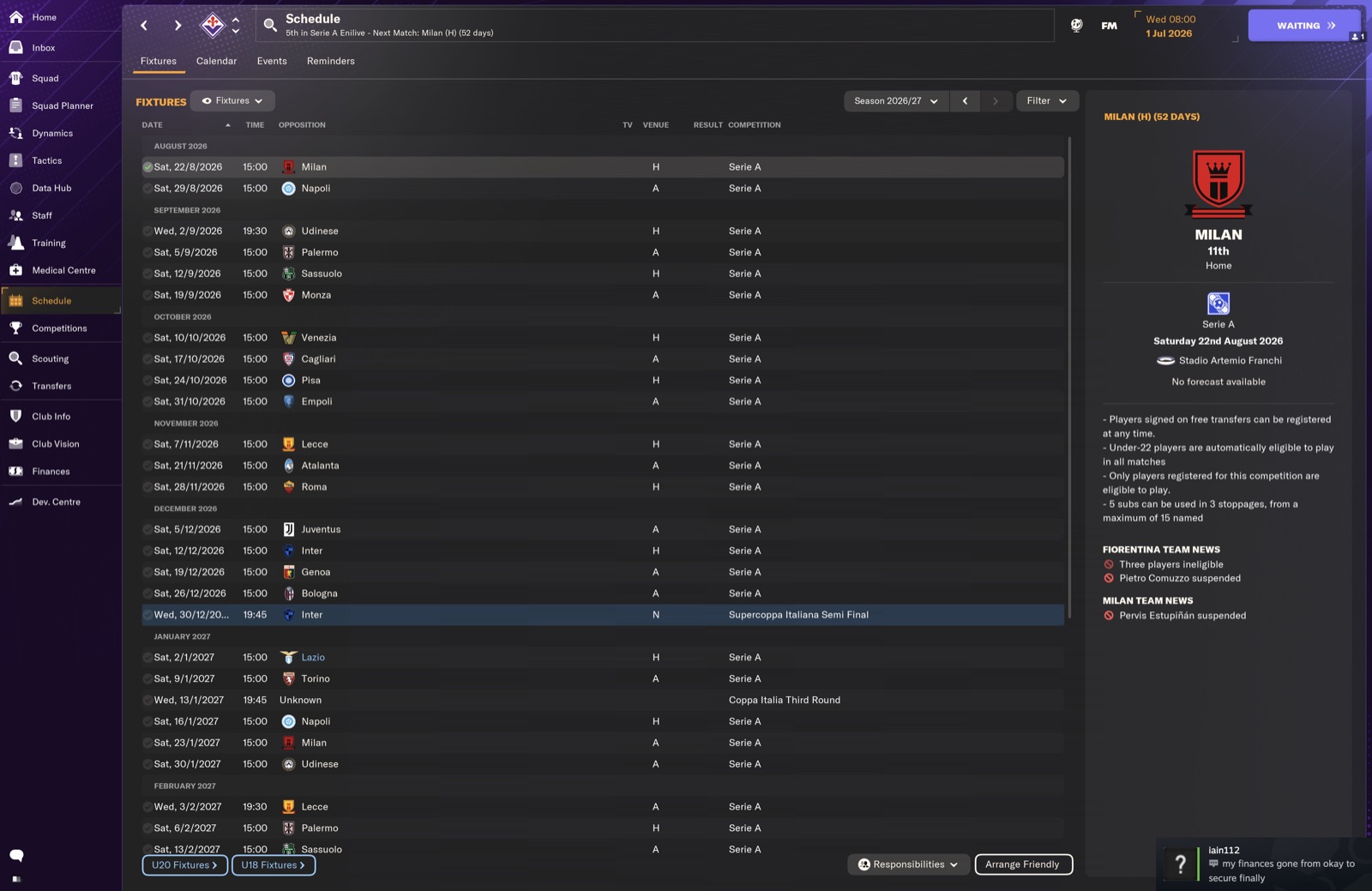Toggle the marker for Napoli 29/8/2026 fixture
Image resolution: width=1372 pixels, height=891 pixels.
[x=147, y=189]
